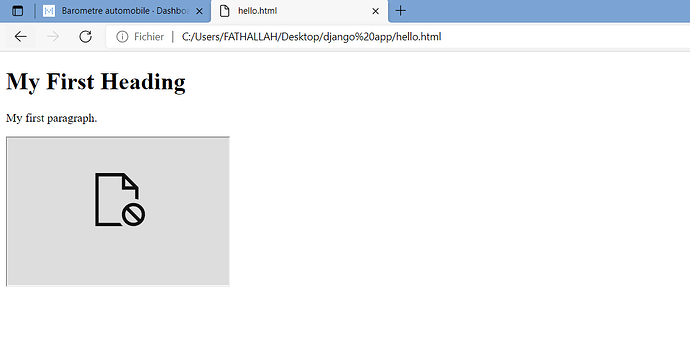The width and height of the screenshot is (690, 363).
Task: Switch to Barometre automobile Dashboard tab
Action: point(123,11)
